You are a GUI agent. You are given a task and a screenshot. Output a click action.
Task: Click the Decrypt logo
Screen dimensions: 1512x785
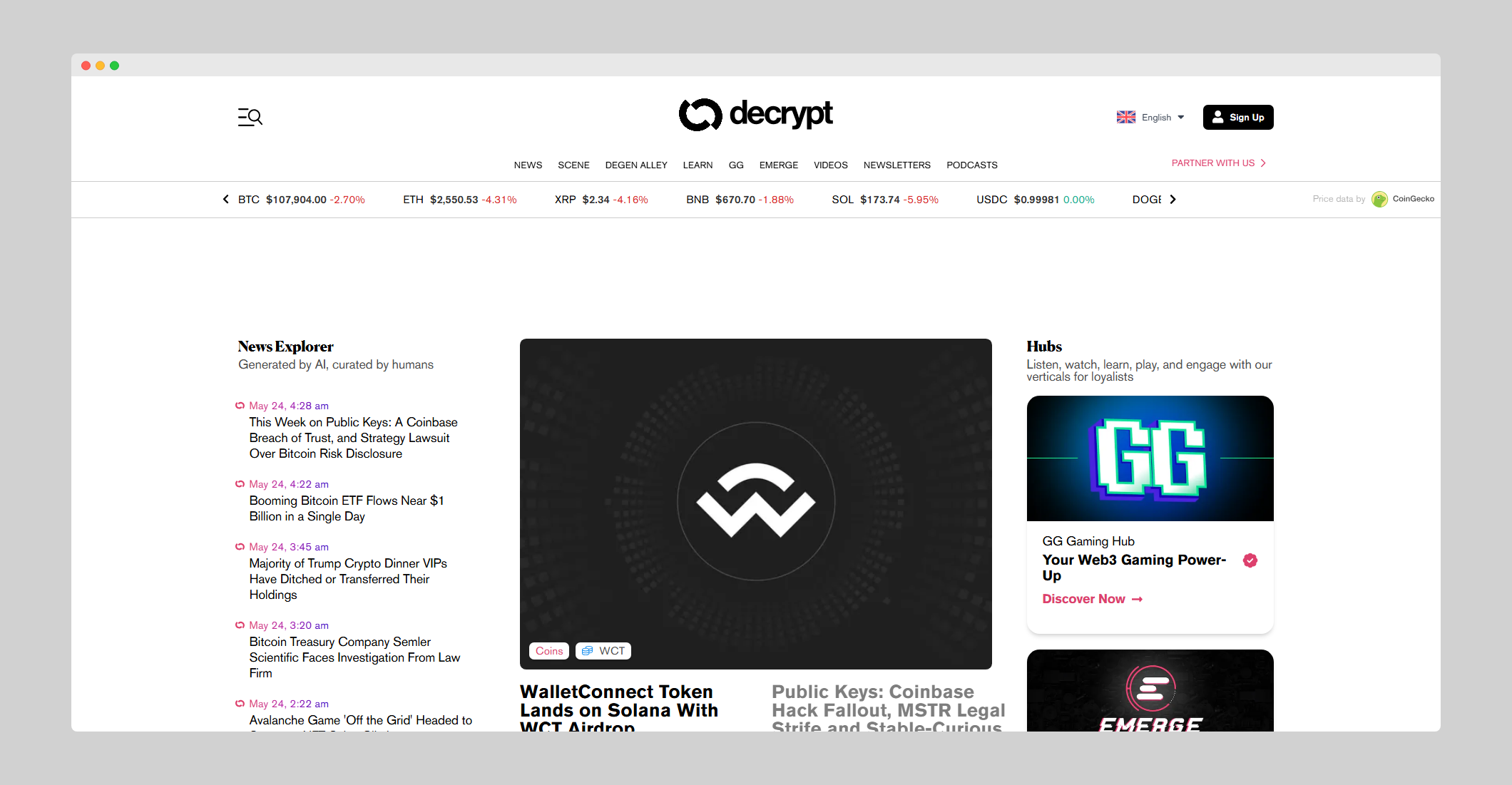756,115
